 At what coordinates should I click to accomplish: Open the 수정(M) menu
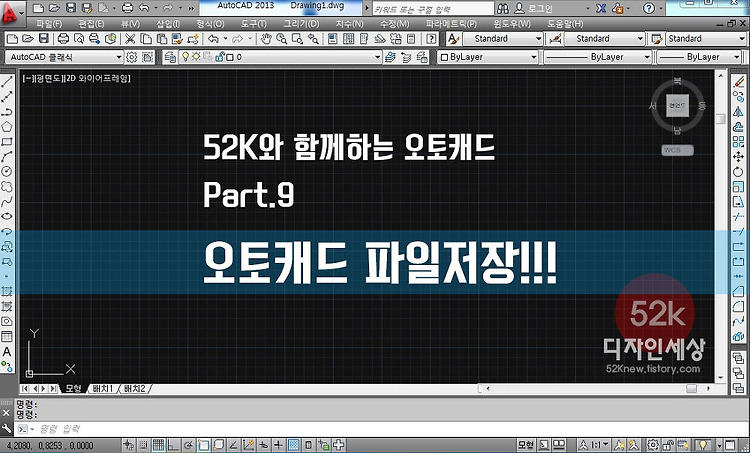pos(395,23)
